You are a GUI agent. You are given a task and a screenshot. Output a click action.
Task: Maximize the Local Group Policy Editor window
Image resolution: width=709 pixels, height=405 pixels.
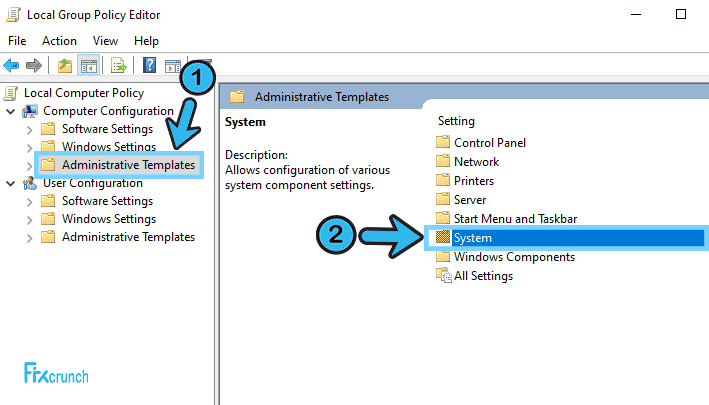coord(681,14)
